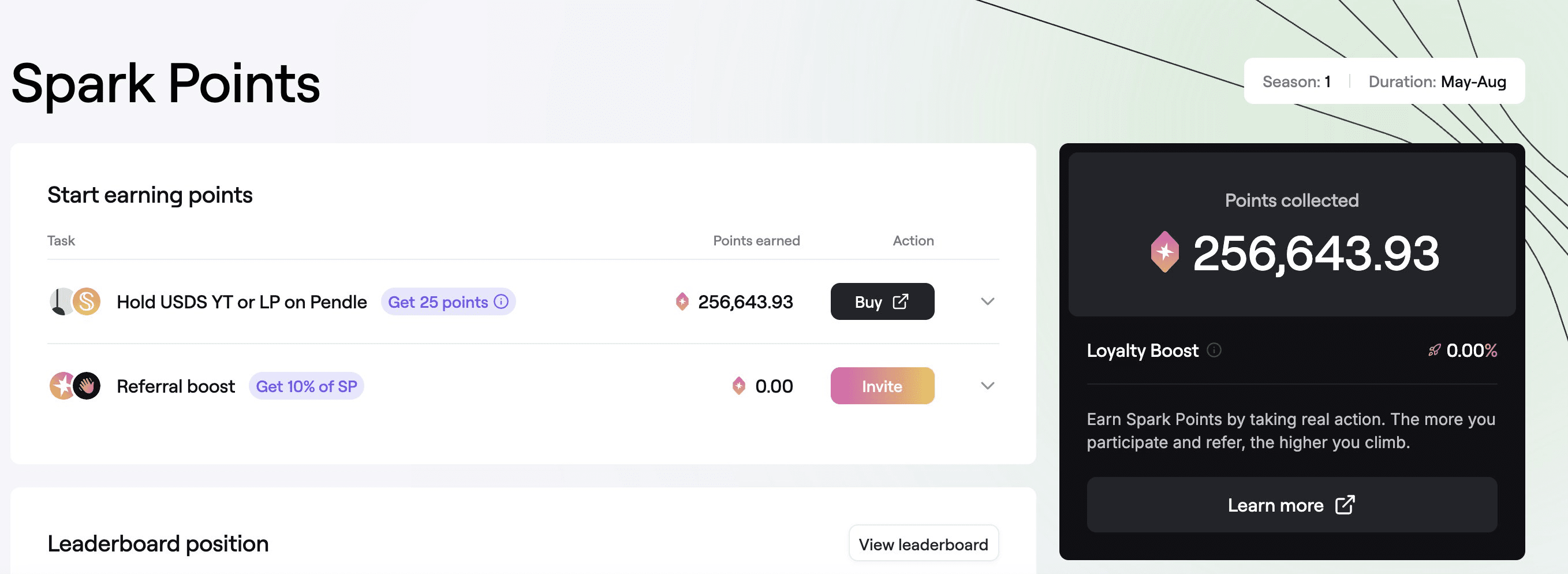Open the View leaderboard button

923,544
